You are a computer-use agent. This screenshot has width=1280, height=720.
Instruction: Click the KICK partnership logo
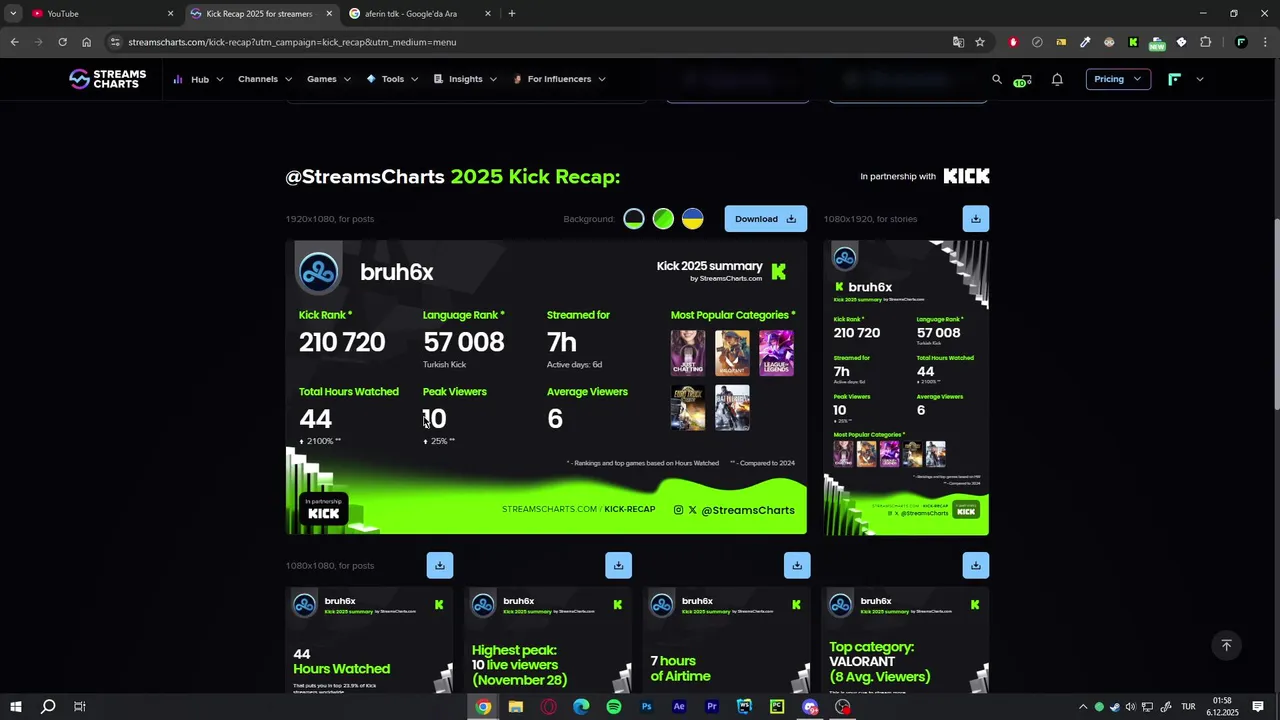(x=966, y=176)
